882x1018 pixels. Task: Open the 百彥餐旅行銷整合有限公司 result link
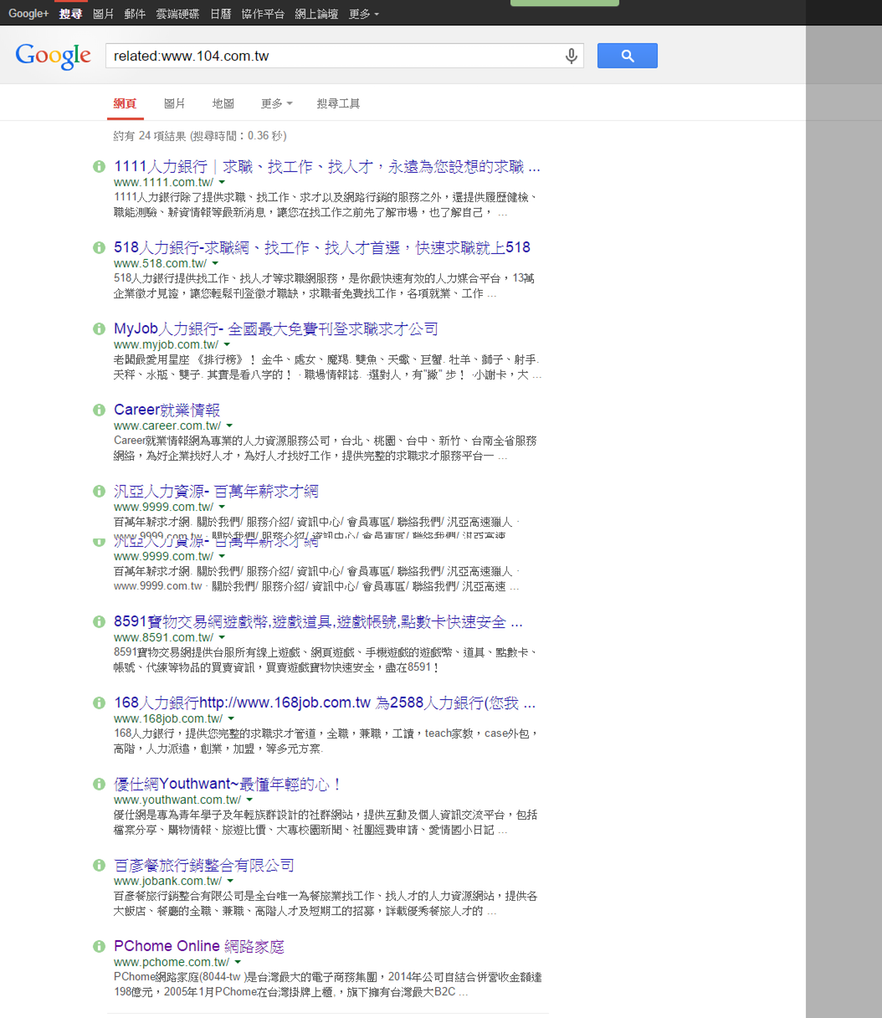204,865
